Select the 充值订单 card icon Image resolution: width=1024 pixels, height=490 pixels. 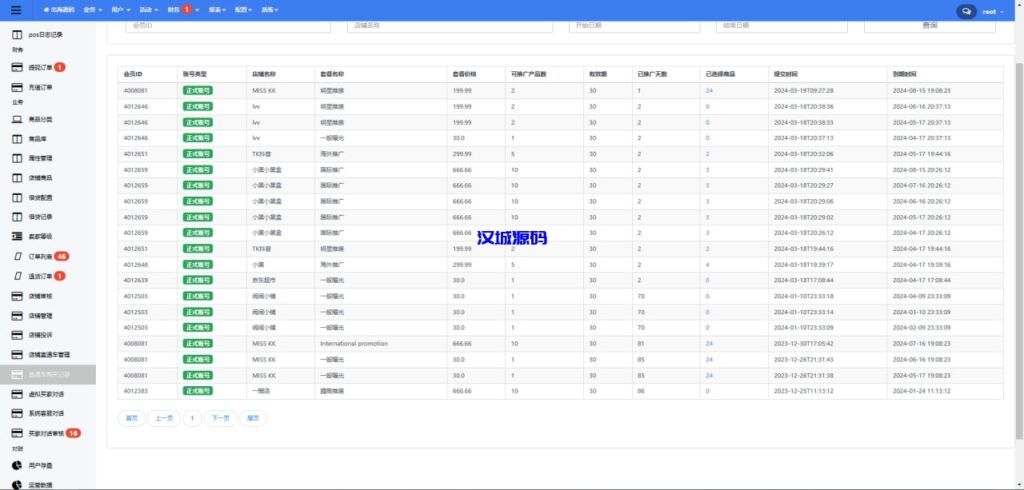click(x=17, y=87)
